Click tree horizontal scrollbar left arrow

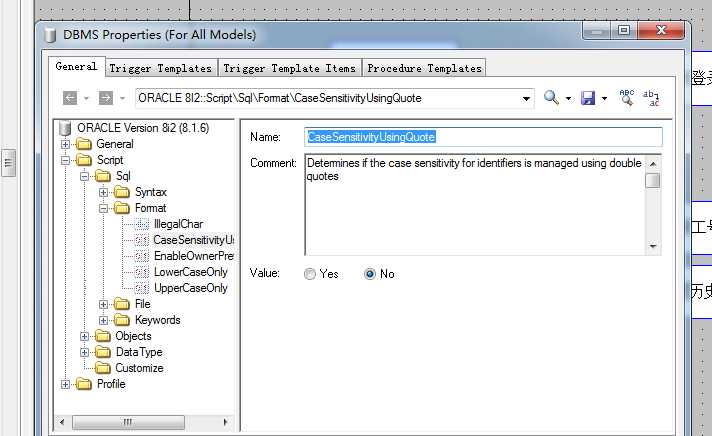[62, 422]
